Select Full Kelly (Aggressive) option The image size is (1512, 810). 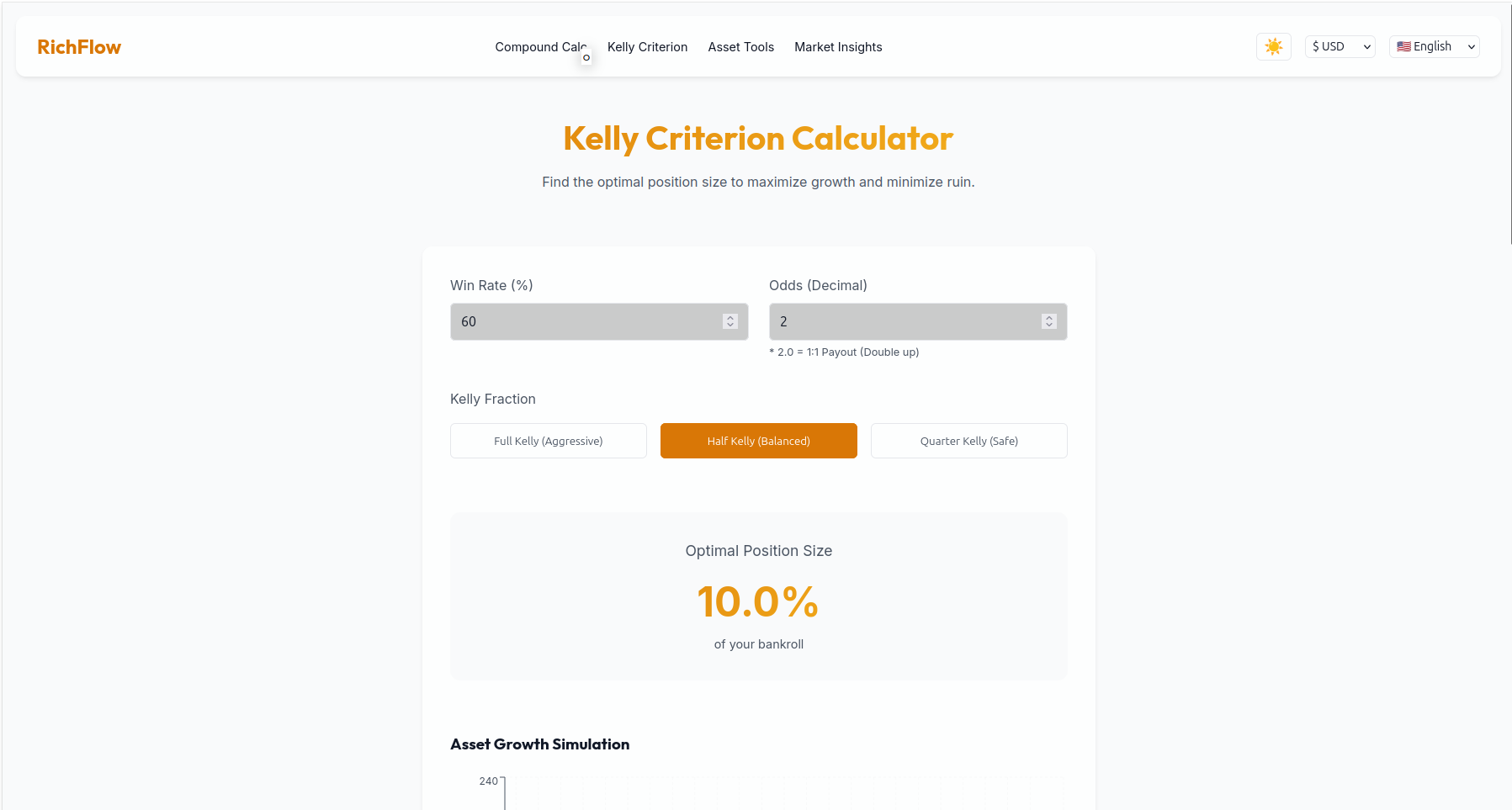(x=548, y=441)
